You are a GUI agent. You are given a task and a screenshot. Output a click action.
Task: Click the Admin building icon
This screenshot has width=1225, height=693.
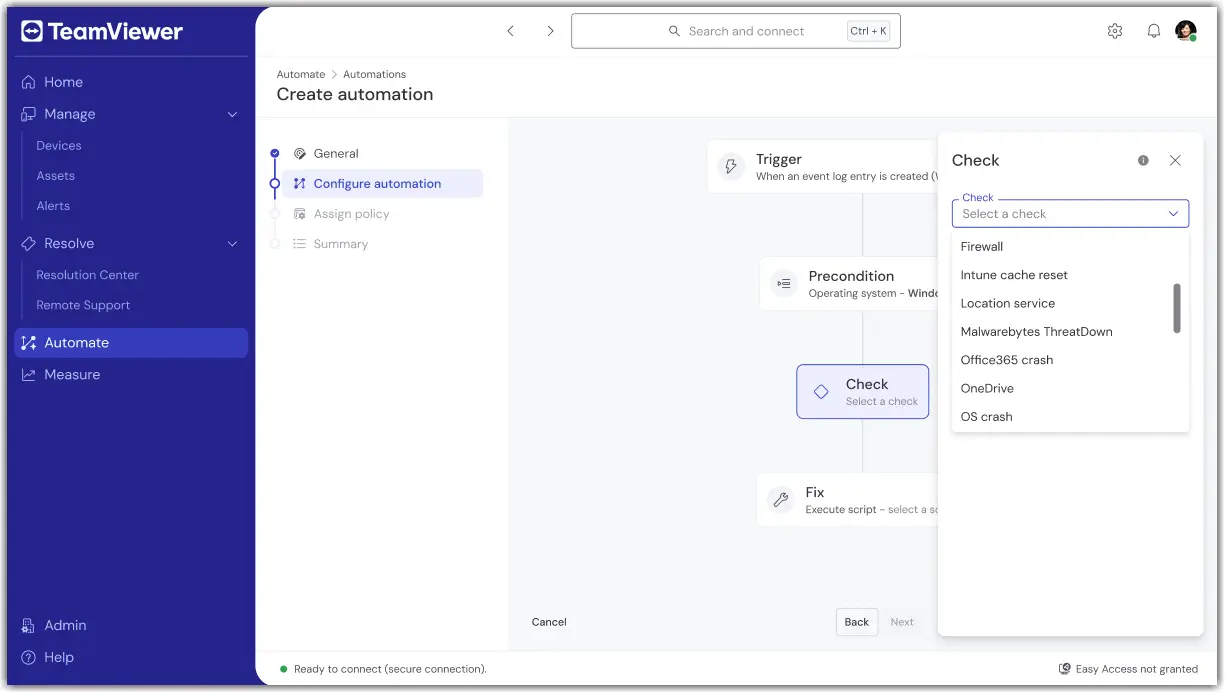tap(29, 625)
